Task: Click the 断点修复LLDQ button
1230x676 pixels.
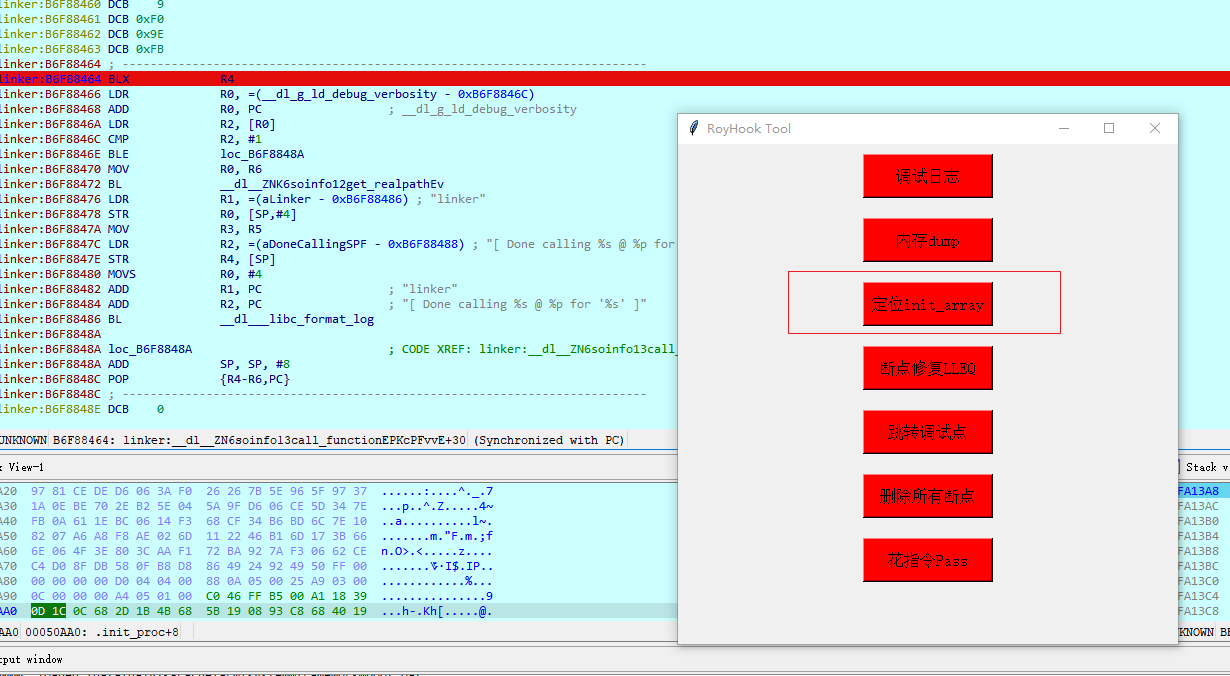Action: [x=928, y=368]
